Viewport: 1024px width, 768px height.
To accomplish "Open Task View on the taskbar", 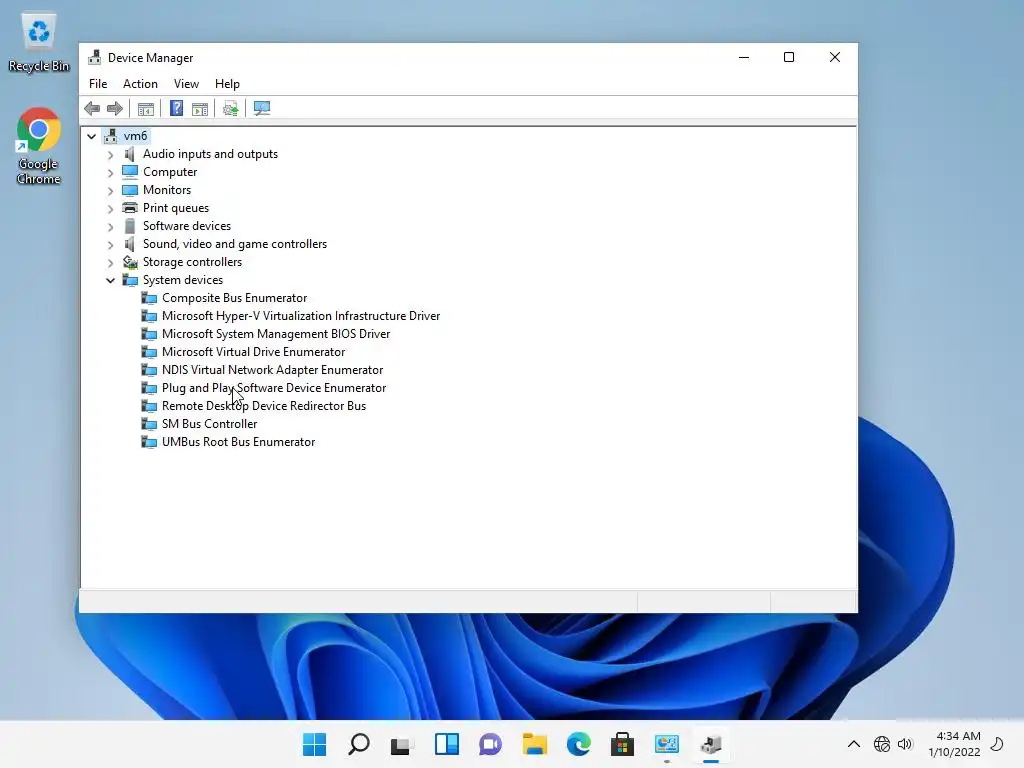I will (402, 744).
